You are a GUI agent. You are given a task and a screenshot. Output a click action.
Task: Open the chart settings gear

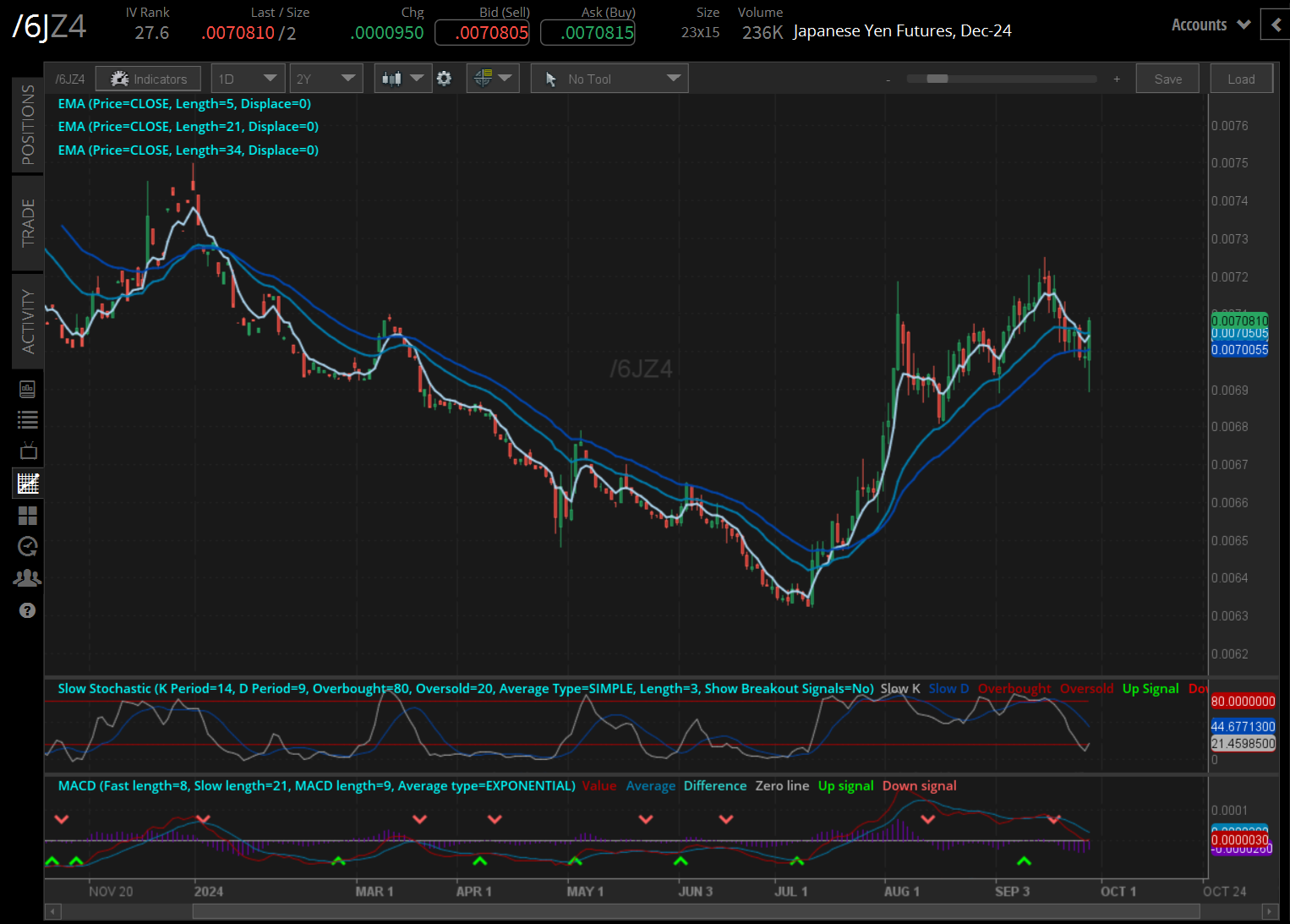(444, 79)
